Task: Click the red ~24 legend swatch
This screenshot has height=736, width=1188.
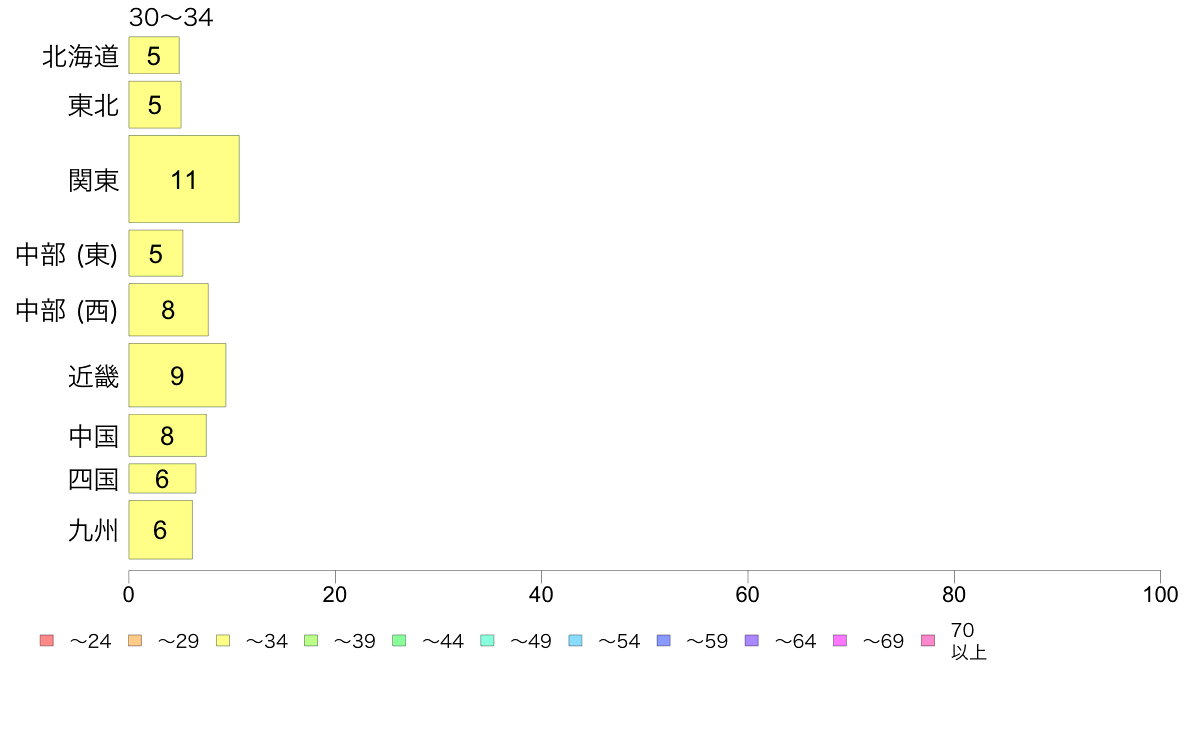Action: pos(47,640)
